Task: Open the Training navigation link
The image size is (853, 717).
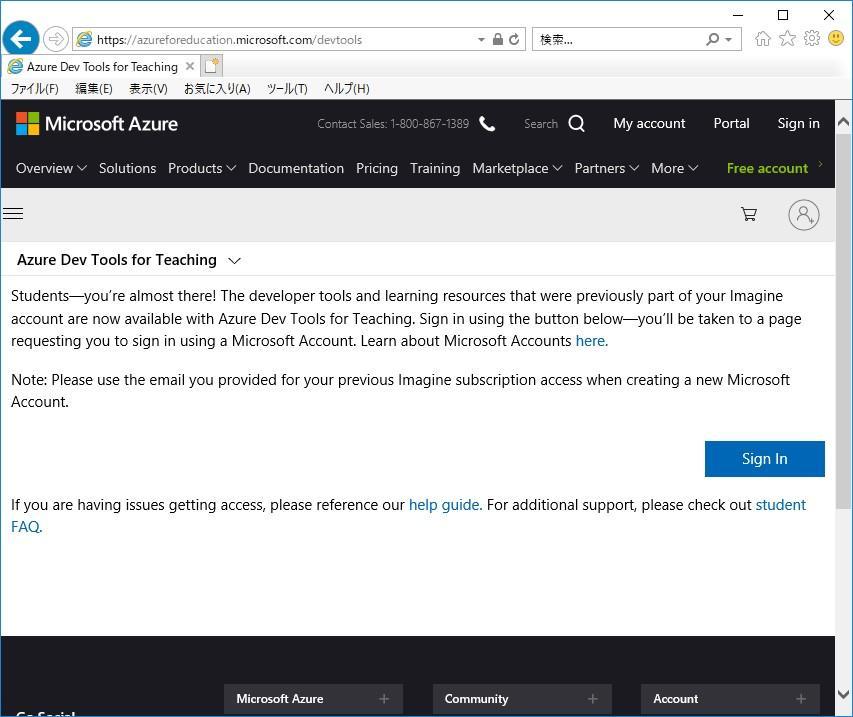Action: [435, 168]
